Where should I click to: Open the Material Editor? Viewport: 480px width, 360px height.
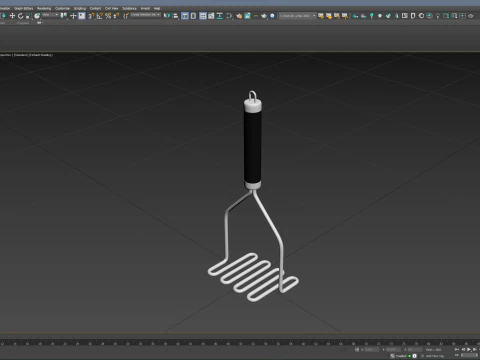(x=229, y=16)
